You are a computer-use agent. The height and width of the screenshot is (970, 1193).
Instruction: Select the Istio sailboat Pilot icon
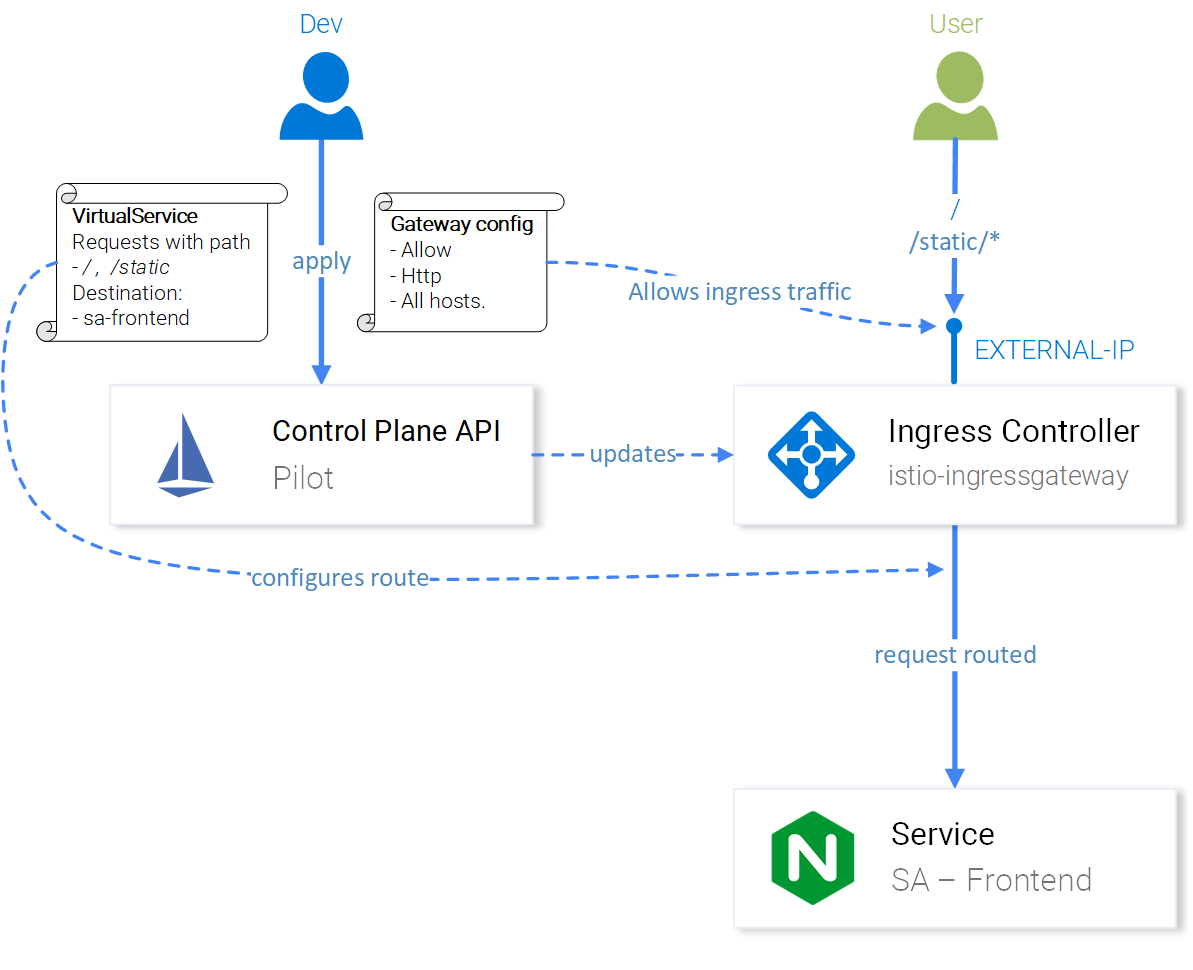185,455
